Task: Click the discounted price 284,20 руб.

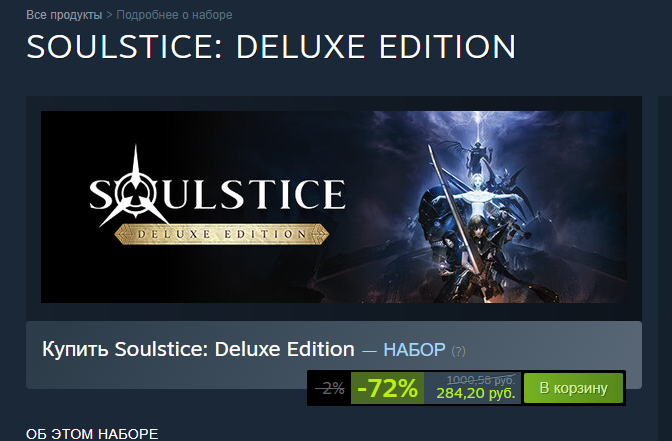Action: pos(476,393)
